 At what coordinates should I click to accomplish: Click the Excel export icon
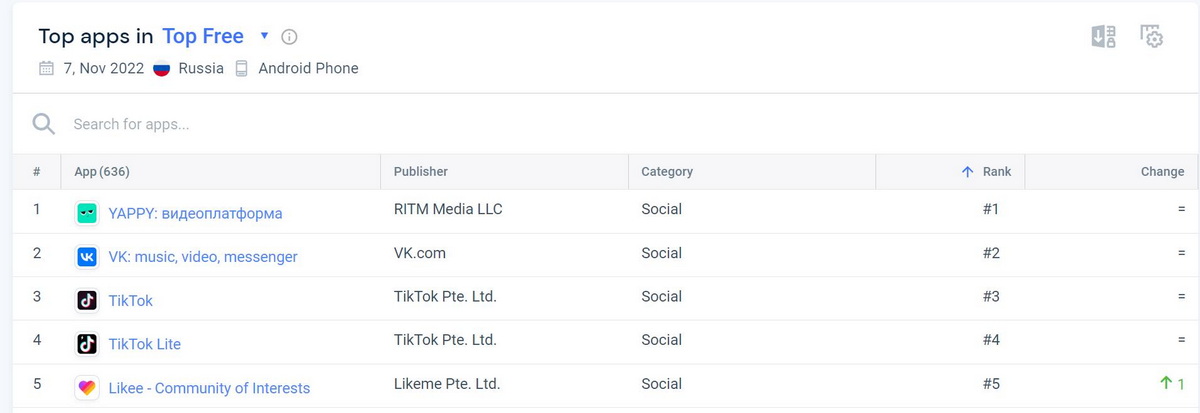coord(1103,37)
